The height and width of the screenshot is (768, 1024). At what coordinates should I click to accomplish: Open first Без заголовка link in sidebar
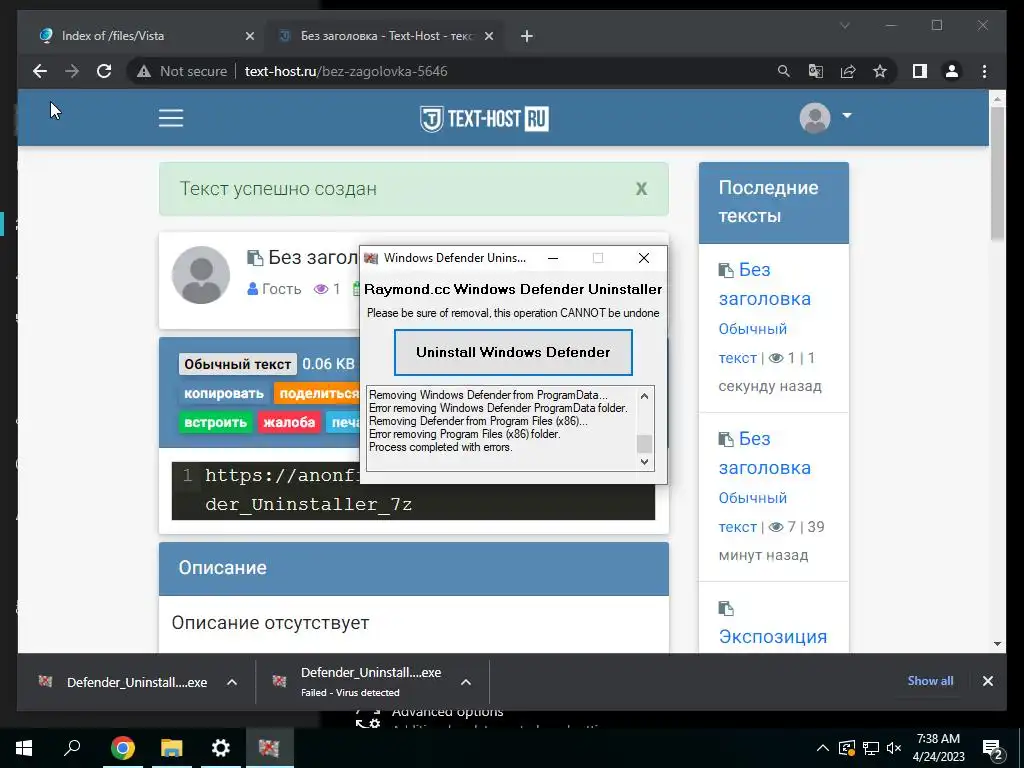click(x=765, y=284)
